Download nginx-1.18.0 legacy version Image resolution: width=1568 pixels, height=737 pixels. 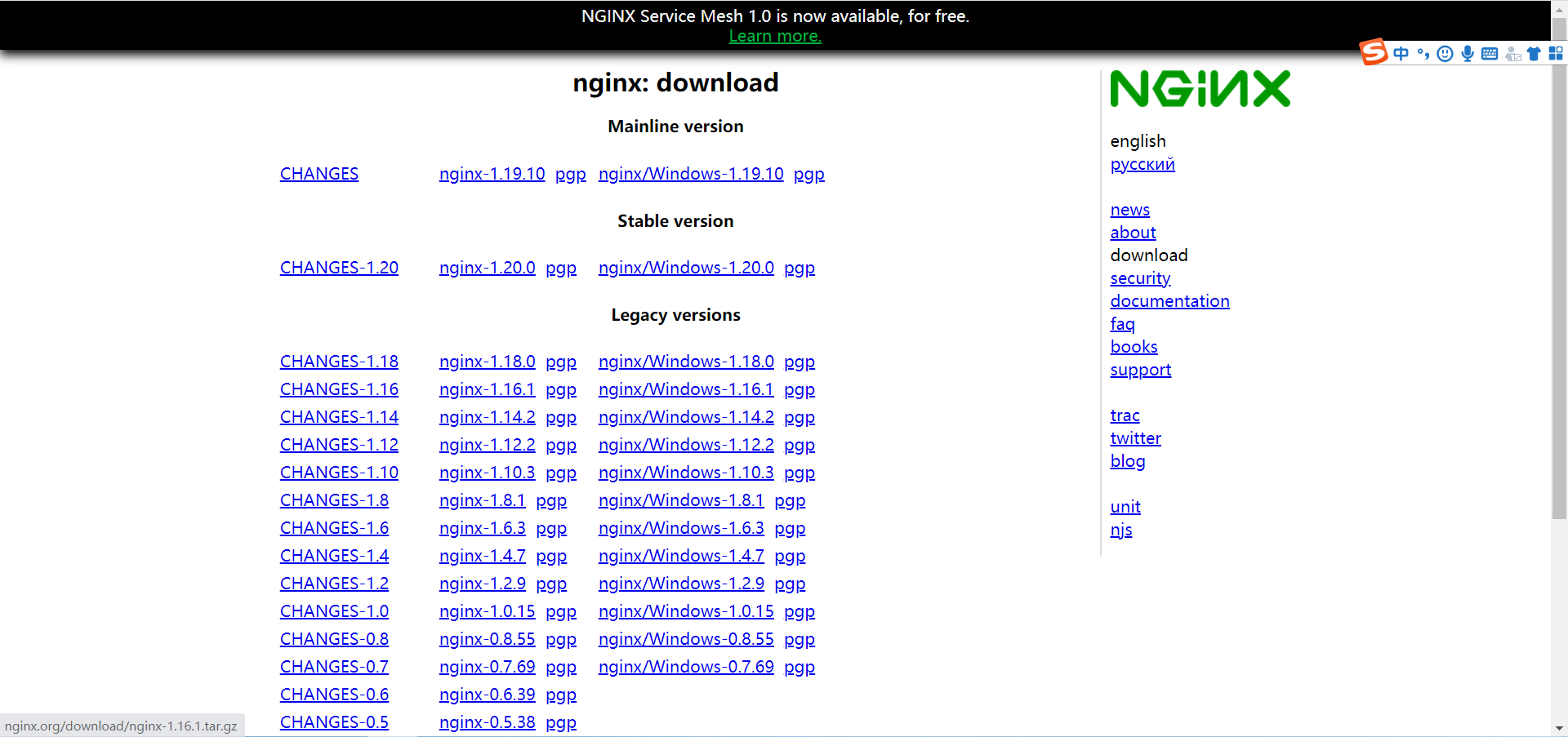coord(487,362)
